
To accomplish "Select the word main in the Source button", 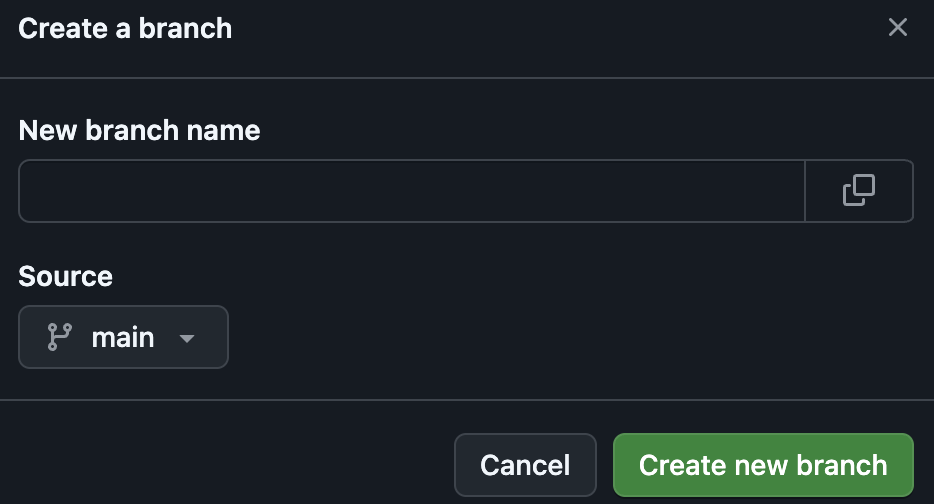I will click(x=123, y=338).
